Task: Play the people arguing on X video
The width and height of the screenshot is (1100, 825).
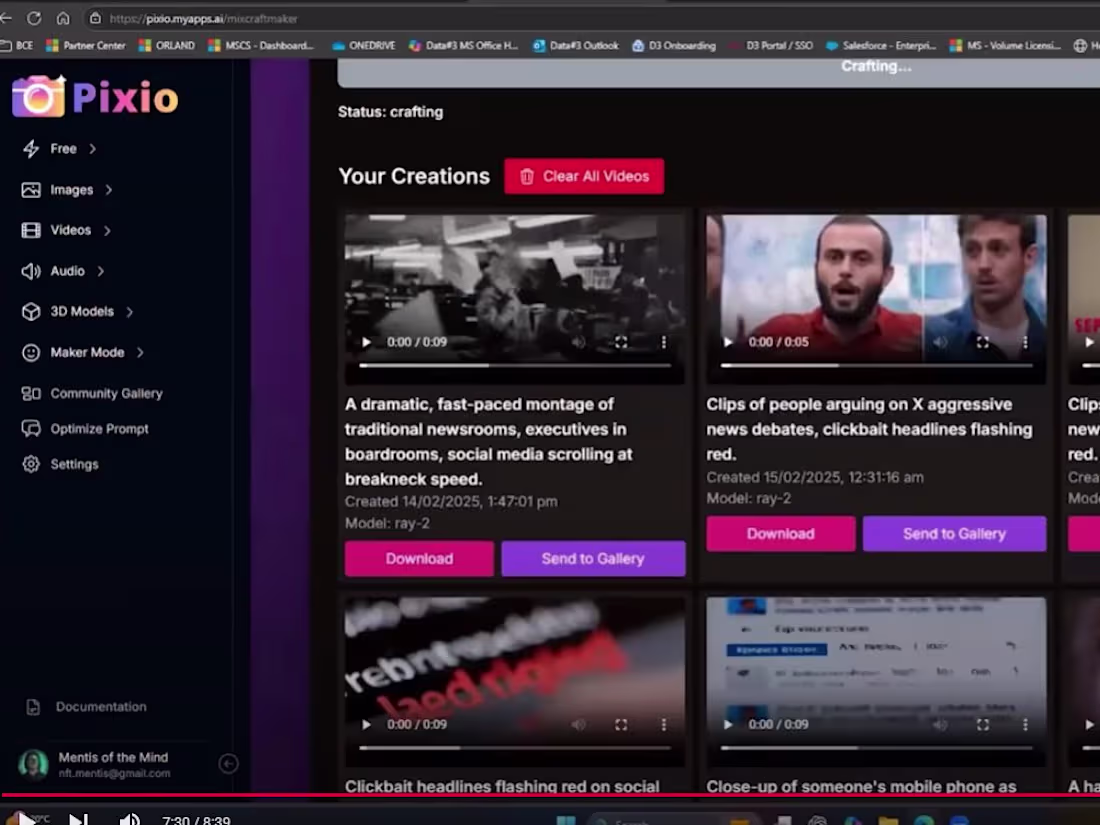Action: tap(728, 342)
